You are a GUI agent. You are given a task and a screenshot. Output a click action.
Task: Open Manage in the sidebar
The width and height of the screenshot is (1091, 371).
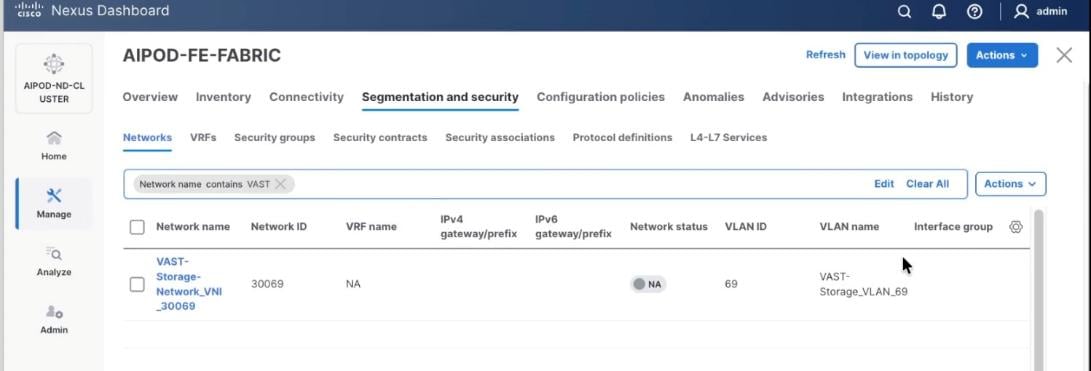click(54, 203)
